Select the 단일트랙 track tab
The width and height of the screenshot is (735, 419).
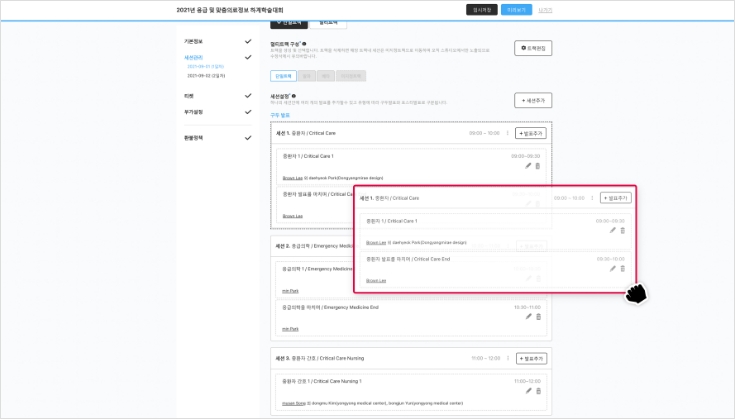(283, 75)
